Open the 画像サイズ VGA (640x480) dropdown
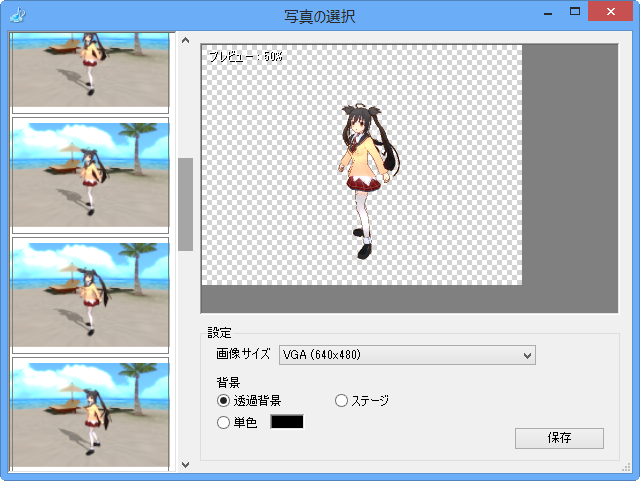The height and width of the screenshot is (481, 640). pos(407,355)
